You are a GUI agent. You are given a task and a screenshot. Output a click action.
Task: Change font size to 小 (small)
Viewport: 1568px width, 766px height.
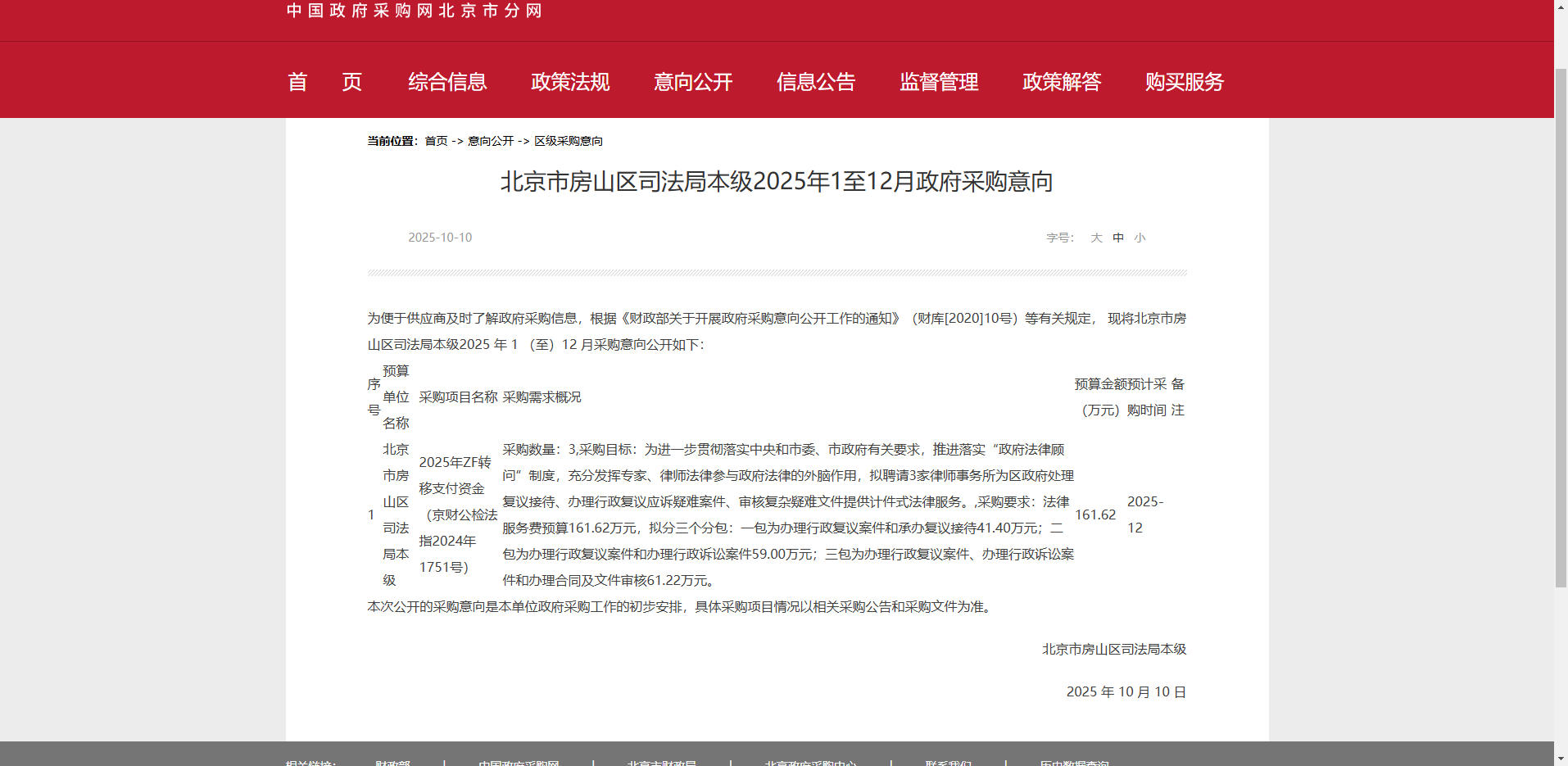[1140, 238]
